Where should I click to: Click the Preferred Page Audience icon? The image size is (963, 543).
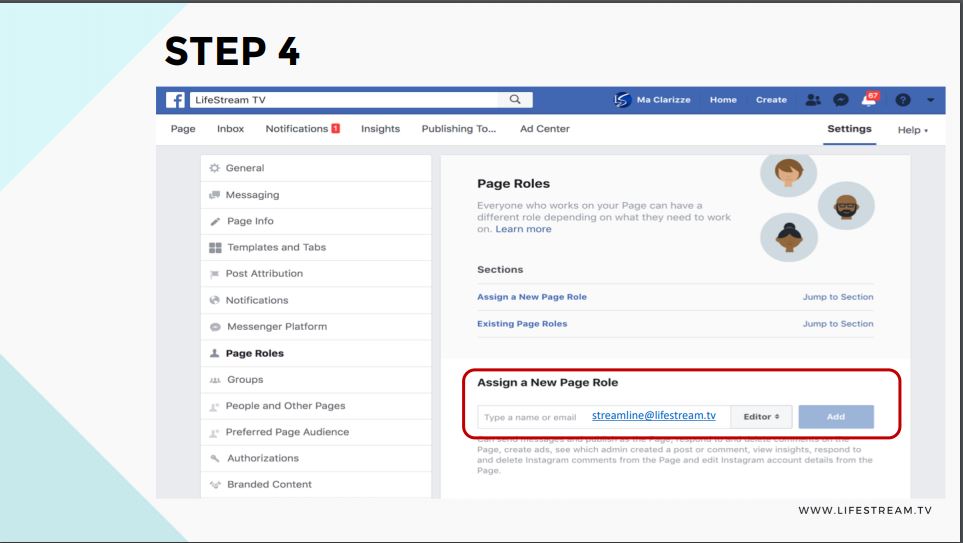(214, 433)
